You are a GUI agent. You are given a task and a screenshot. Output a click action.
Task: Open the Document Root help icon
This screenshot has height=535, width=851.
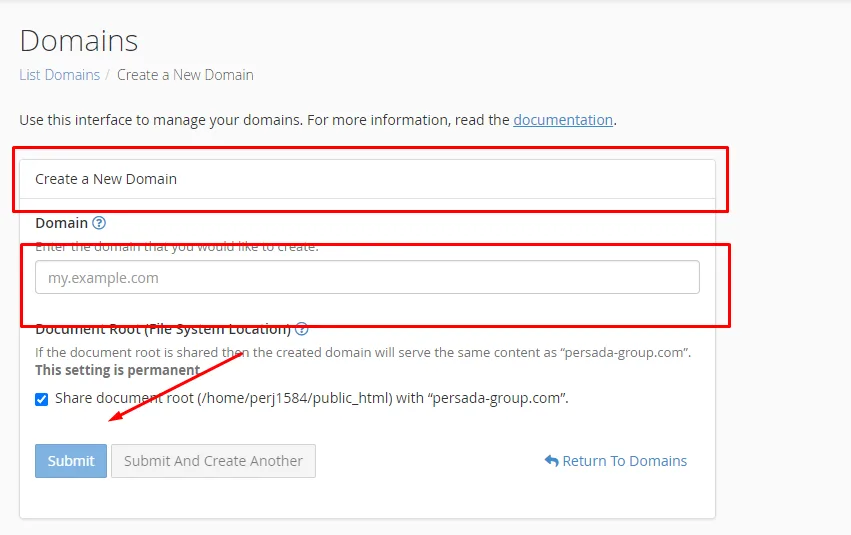[x=302, y=329]
